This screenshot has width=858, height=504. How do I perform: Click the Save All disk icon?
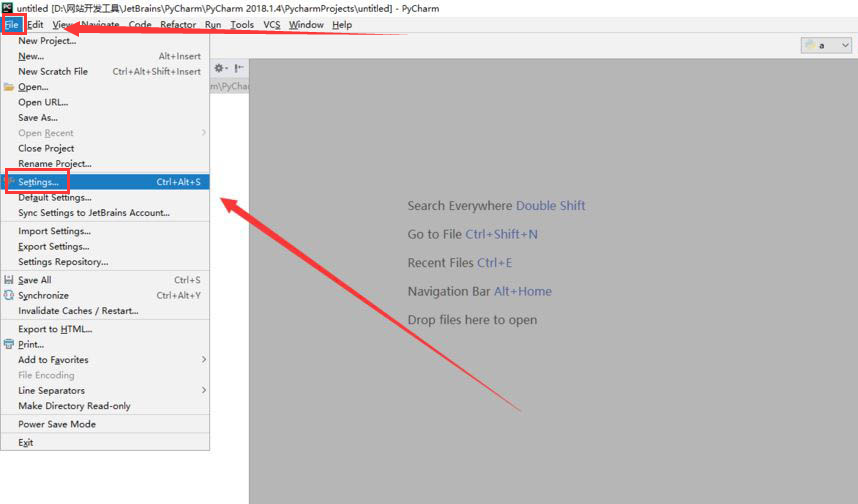(9, 280)
